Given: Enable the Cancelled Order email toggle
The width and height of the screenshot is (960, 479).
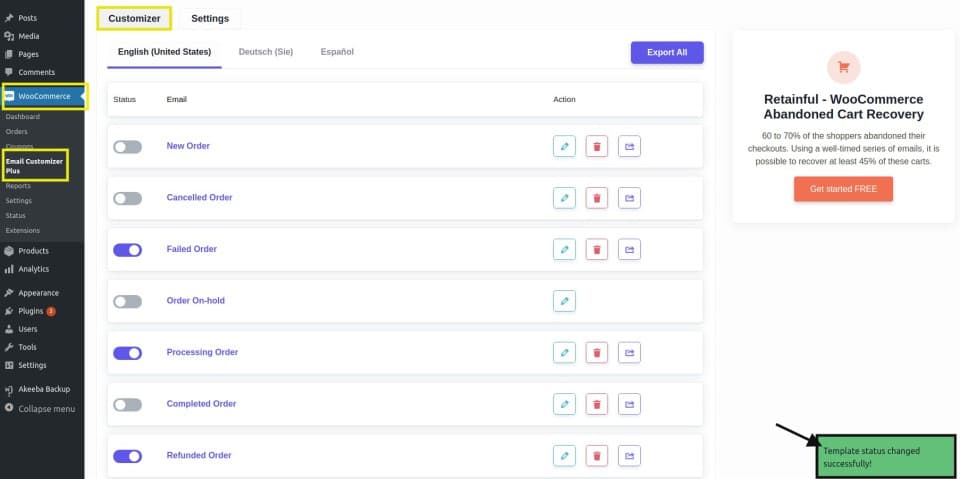Looking at the screenshot, I should click(127, 198).
